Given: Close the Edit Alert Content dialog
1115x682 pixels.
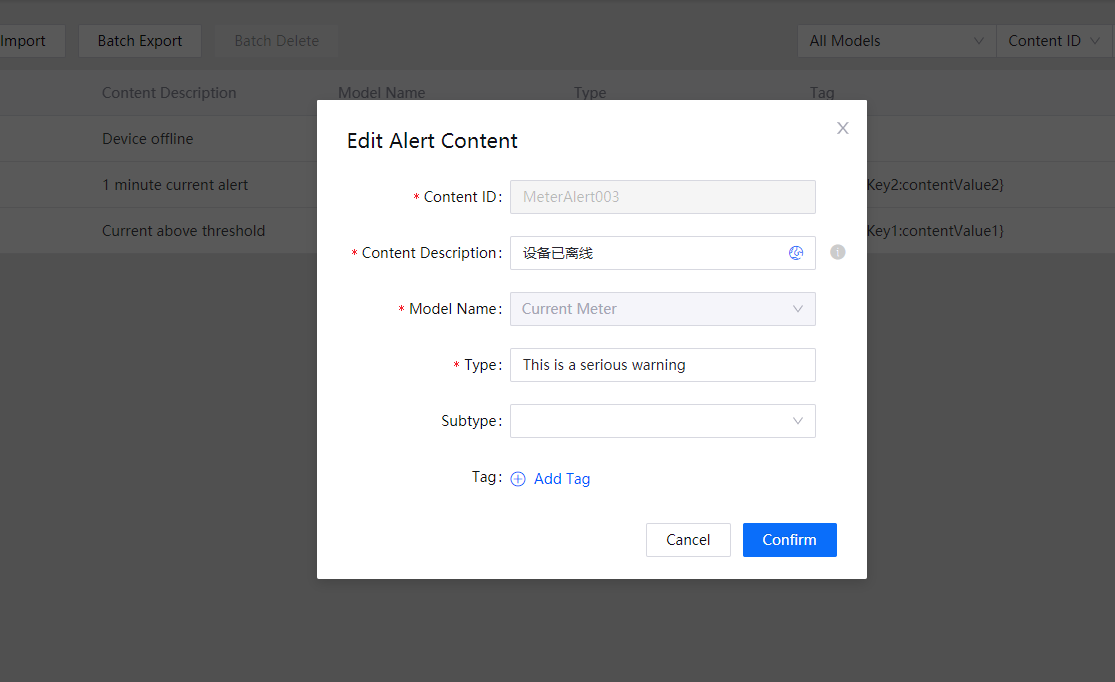Looking at the screenshot, I should click(842, 128).
